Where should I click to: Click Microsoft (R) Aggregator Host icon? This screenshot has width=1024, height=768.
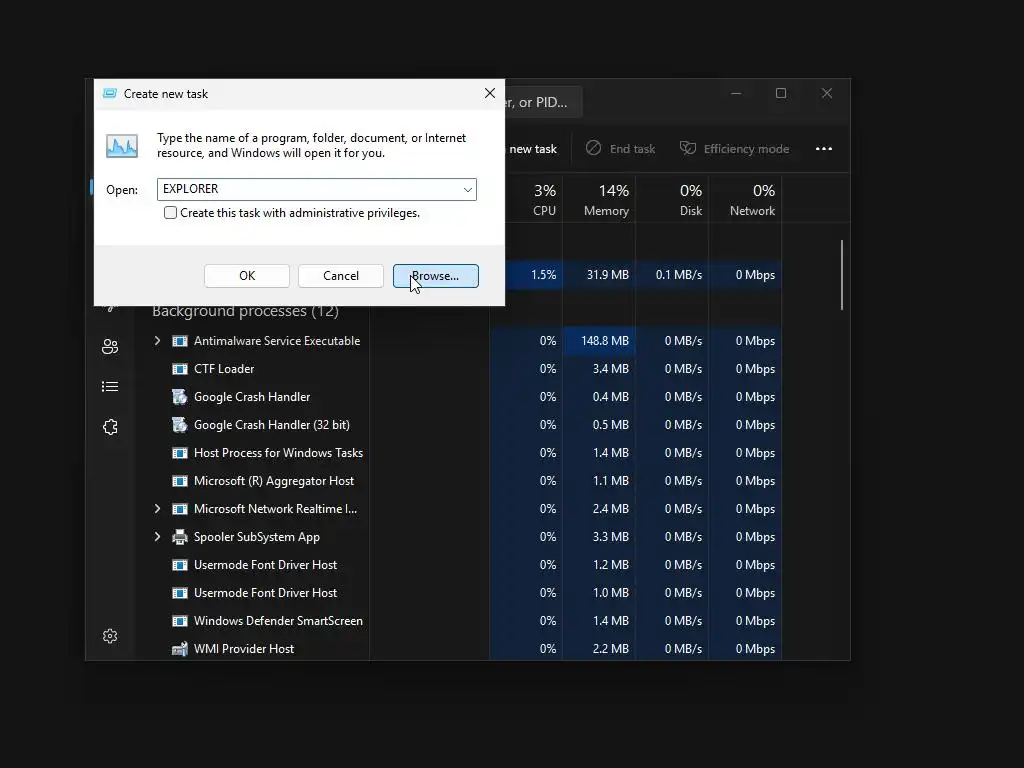(x=180, y=481)
